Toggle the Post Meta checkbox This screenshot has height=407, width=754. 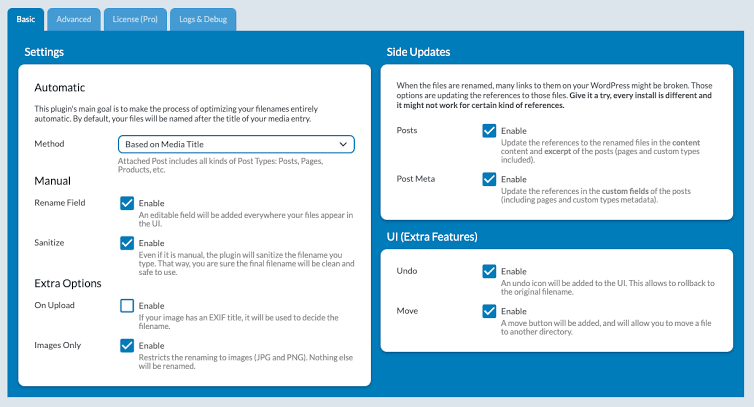[489, 179]
